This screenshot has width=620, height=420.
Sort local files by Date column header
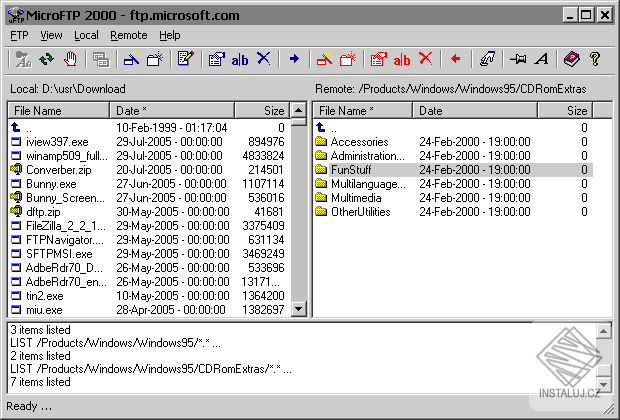pyautogui.click(x=172, y=111)
